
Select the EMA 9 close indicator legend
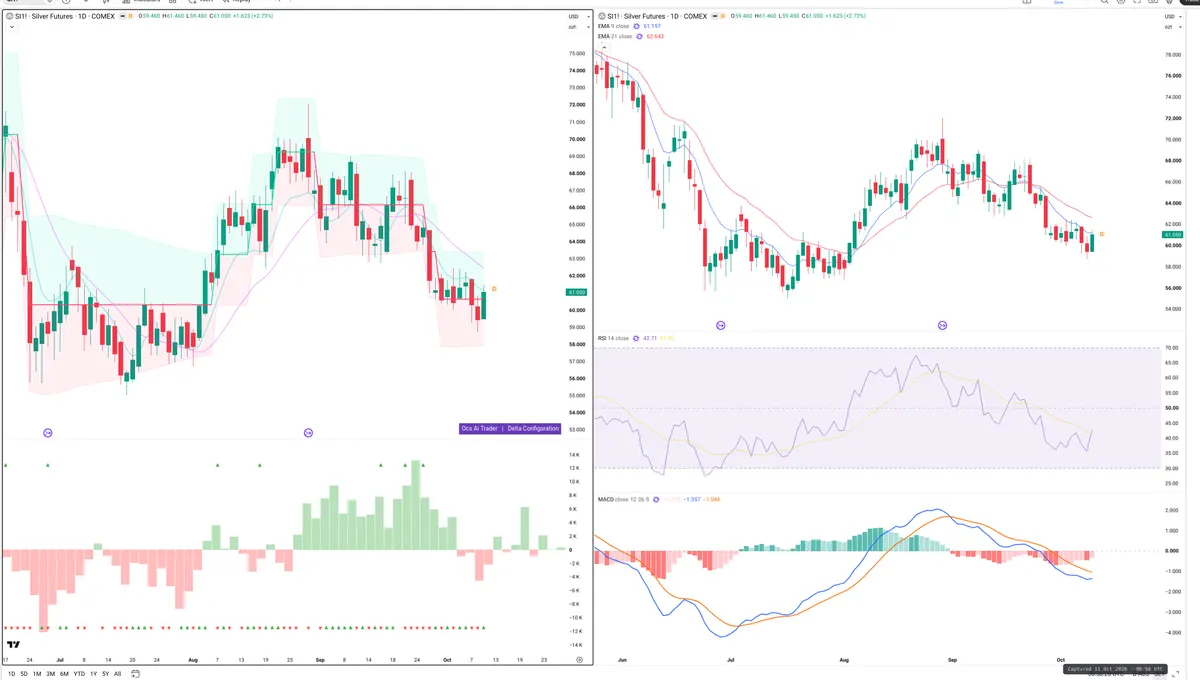(x=616, y=26)
